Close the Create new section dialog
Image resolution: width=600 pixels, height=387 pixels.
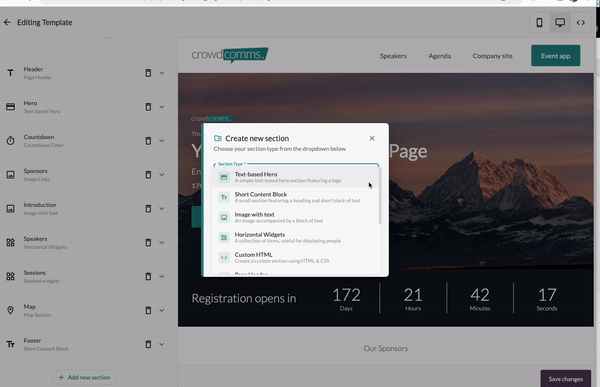point(372,138)
